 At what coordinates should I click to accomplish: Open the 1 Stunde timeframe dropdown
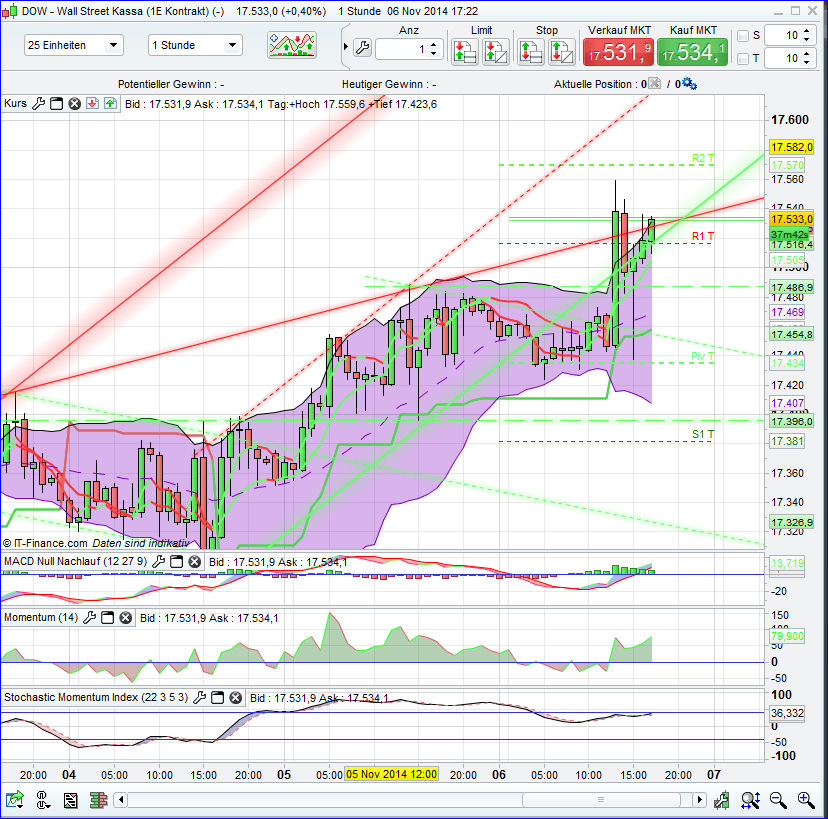click(x=195, y=44)
